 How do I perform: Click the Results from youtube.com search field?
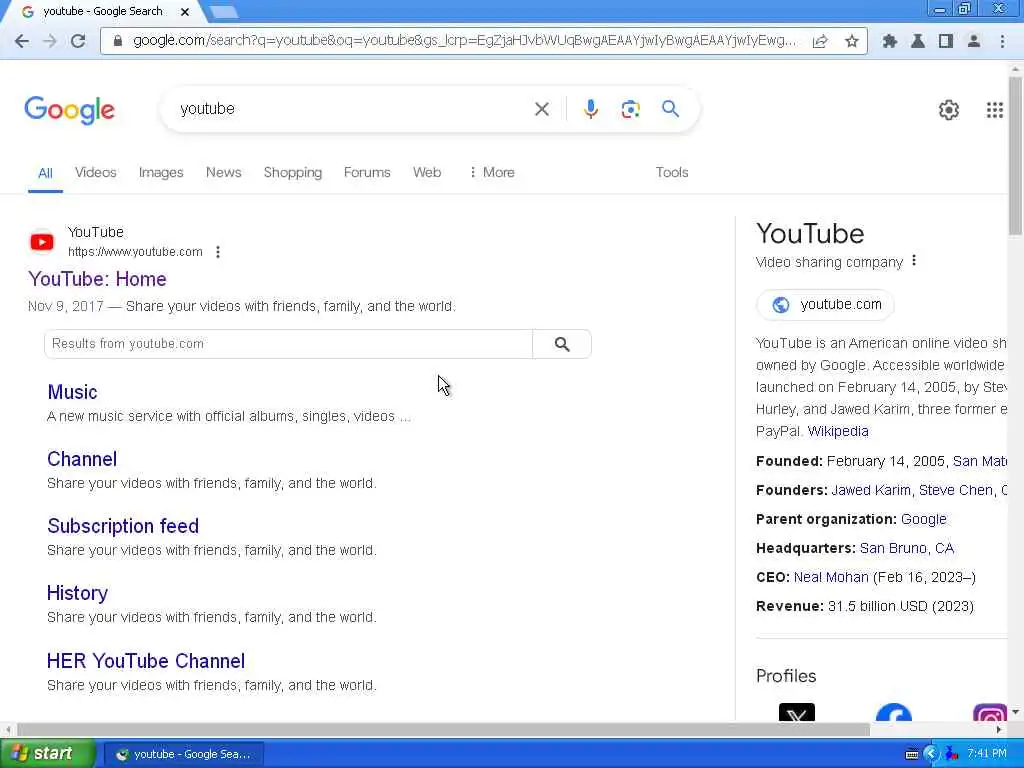point(289,344)
